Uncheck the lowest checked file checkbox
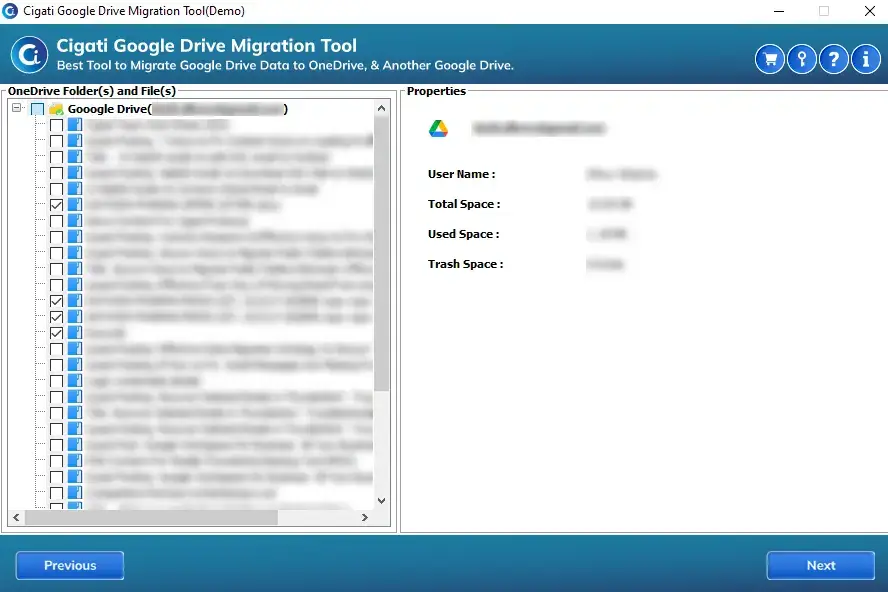 (56, 333)
